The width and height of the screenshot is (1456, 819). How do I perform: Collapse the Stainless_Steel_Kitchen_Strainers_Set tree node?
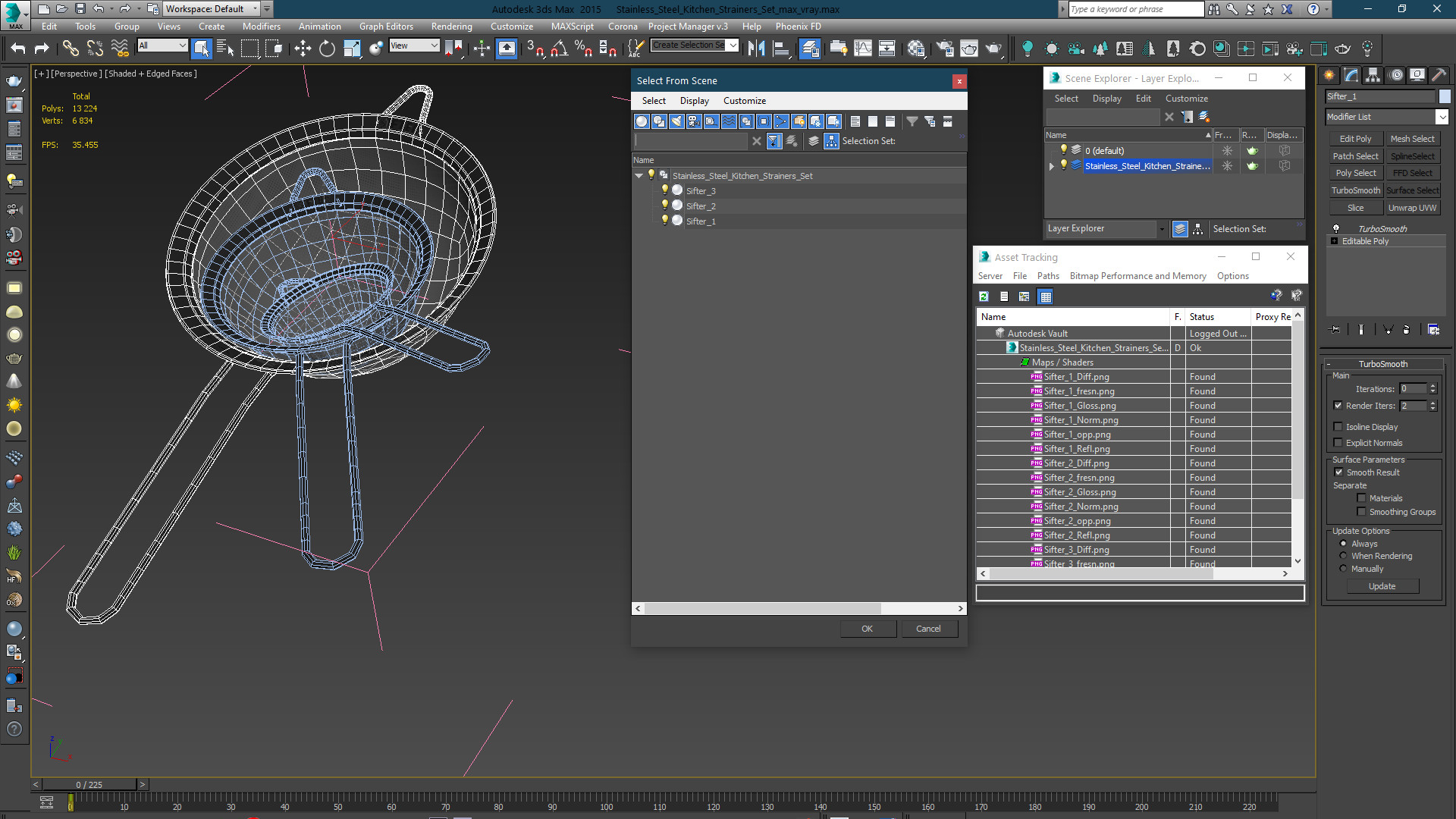(639, 176)
